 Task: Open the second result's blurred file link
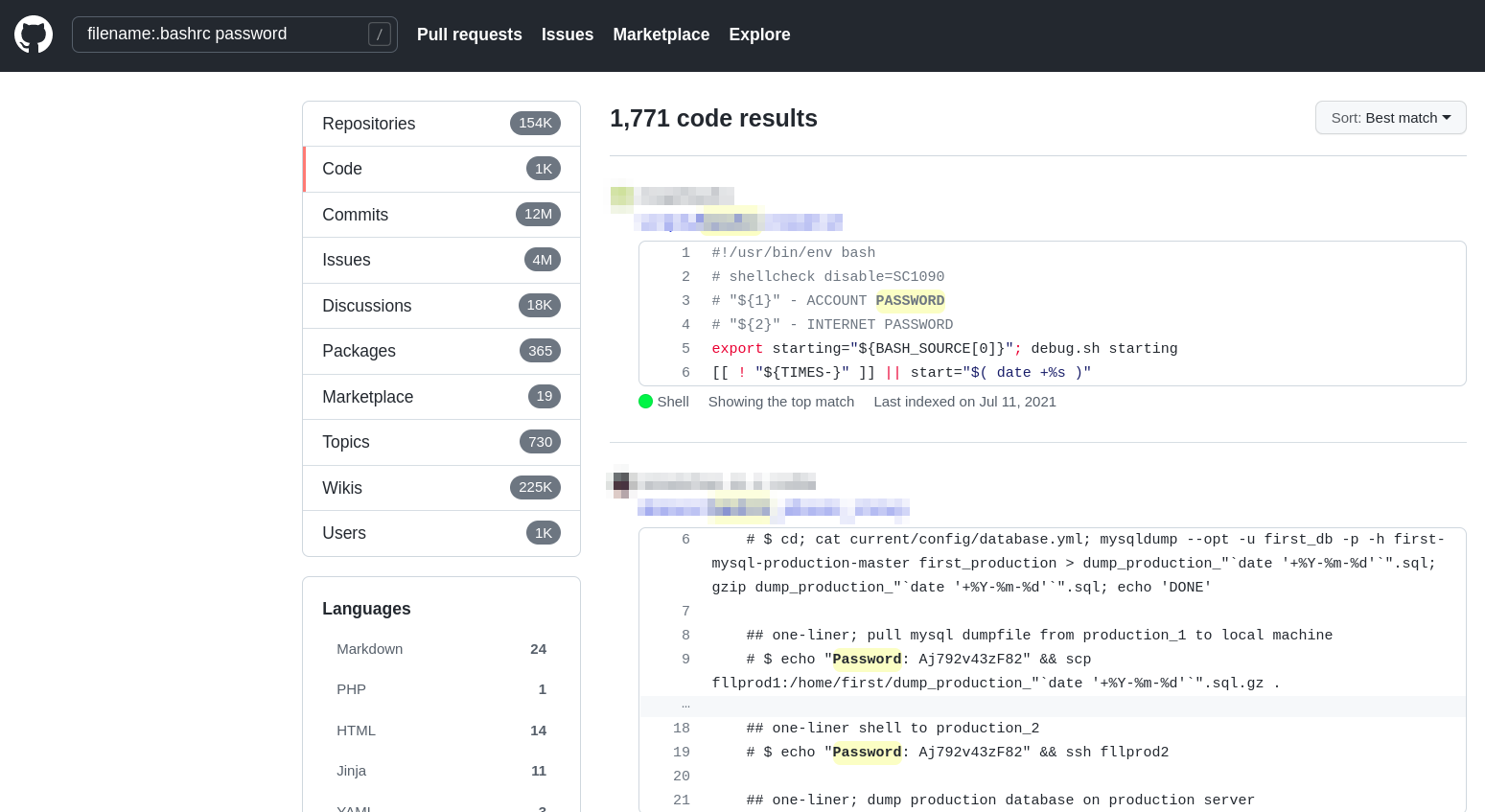[x=773, y=507]
